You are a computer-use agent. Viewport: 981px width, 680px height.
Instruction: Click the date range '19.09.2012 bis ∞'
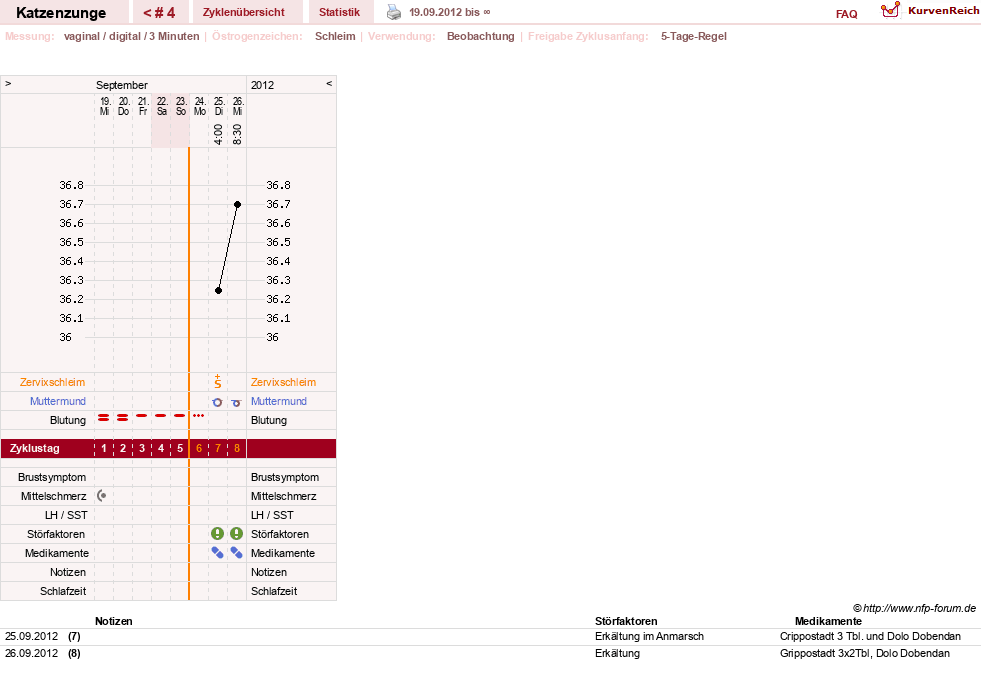(x=450, y=13)
